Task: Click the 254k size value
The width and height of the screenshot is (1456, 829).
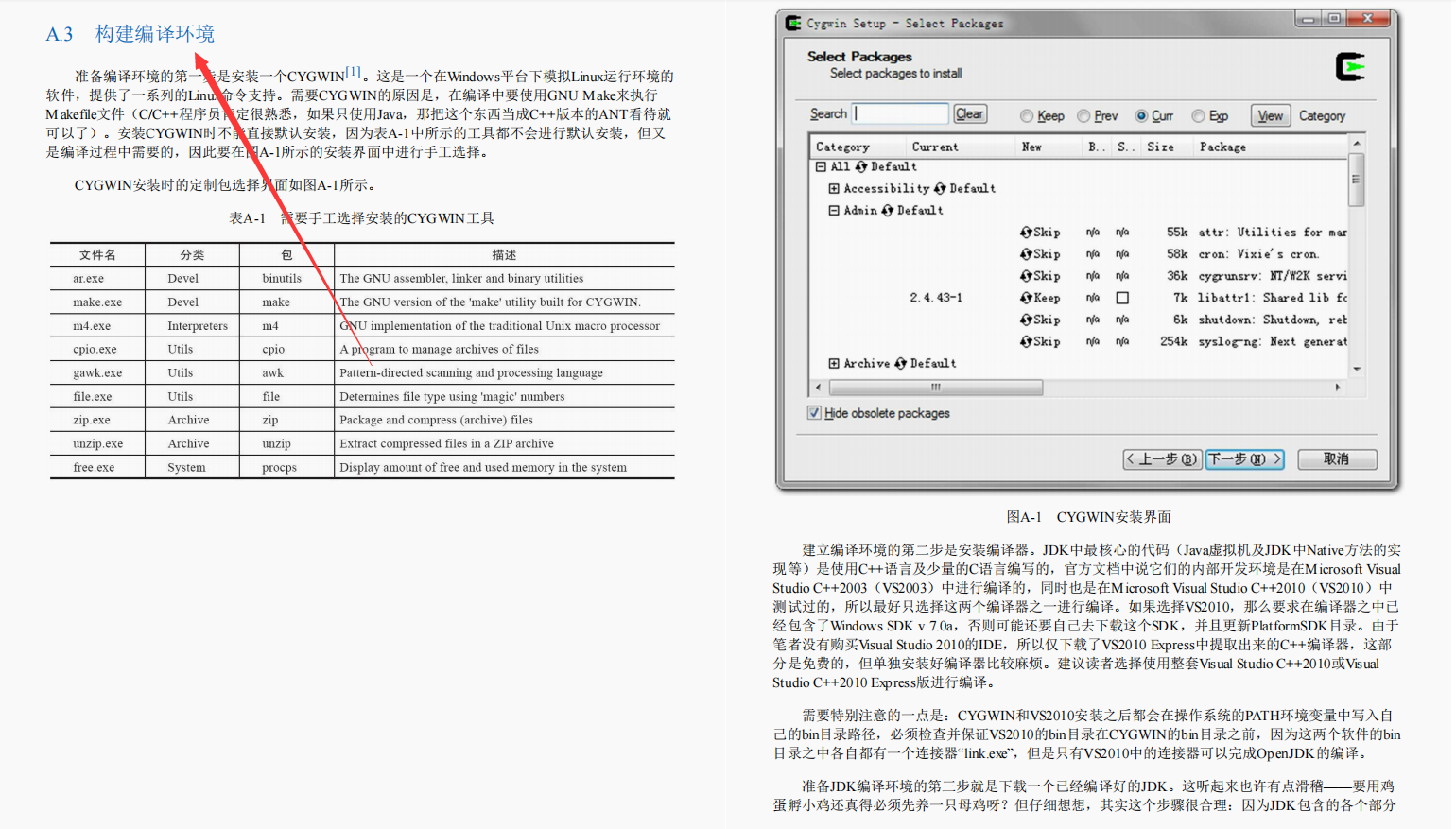Action: [x=1174, y=341]
